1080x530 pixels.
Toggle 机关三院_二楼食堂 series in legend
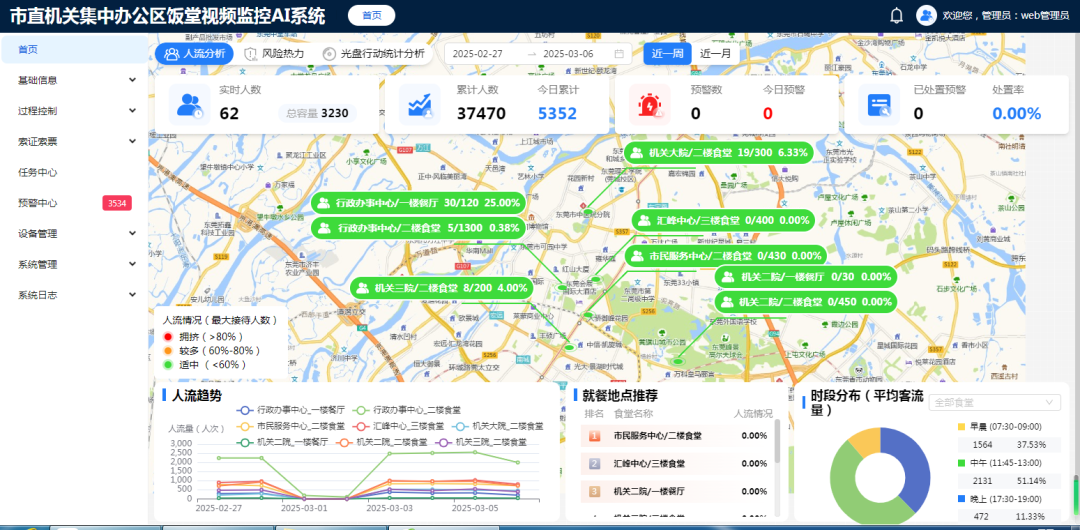(x=481, y=442)
